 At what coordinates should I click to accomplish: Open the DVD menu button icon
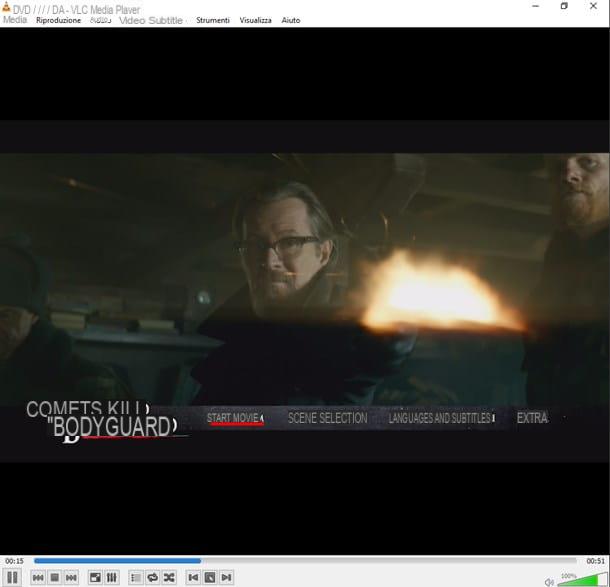tap(210, 578)
